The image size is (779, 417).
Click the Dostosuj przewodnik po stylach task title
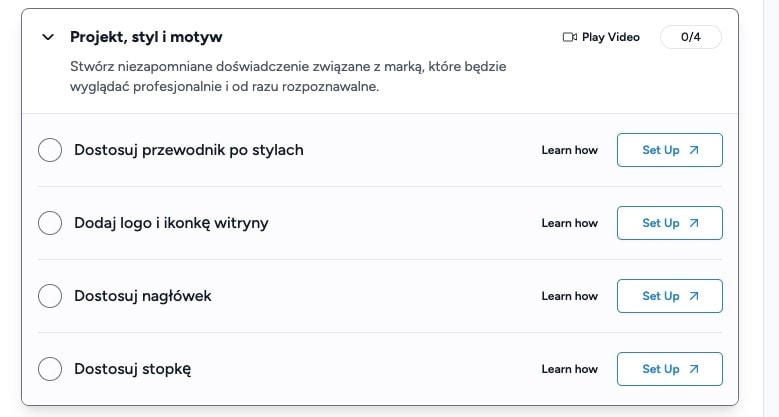click(188, 150)
